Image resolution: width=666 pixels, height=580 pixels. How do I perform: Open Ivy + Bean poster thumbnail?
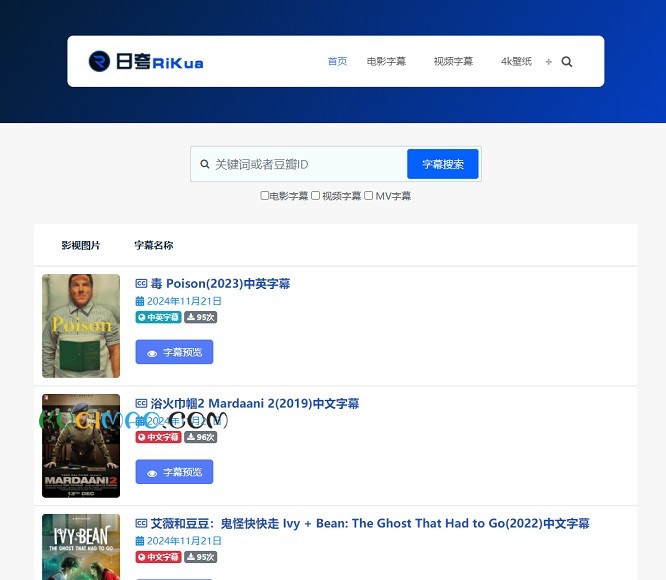[81, 547]
